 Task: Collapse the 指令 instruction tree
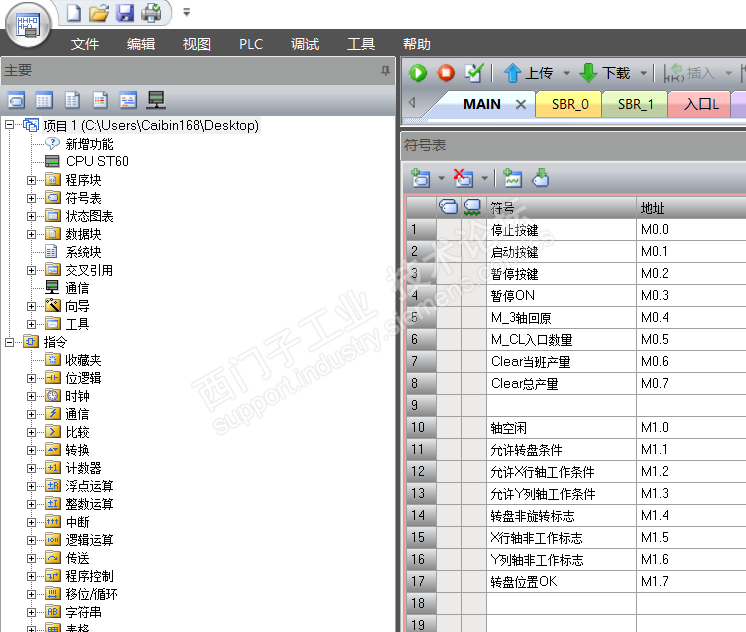(9, 342)
